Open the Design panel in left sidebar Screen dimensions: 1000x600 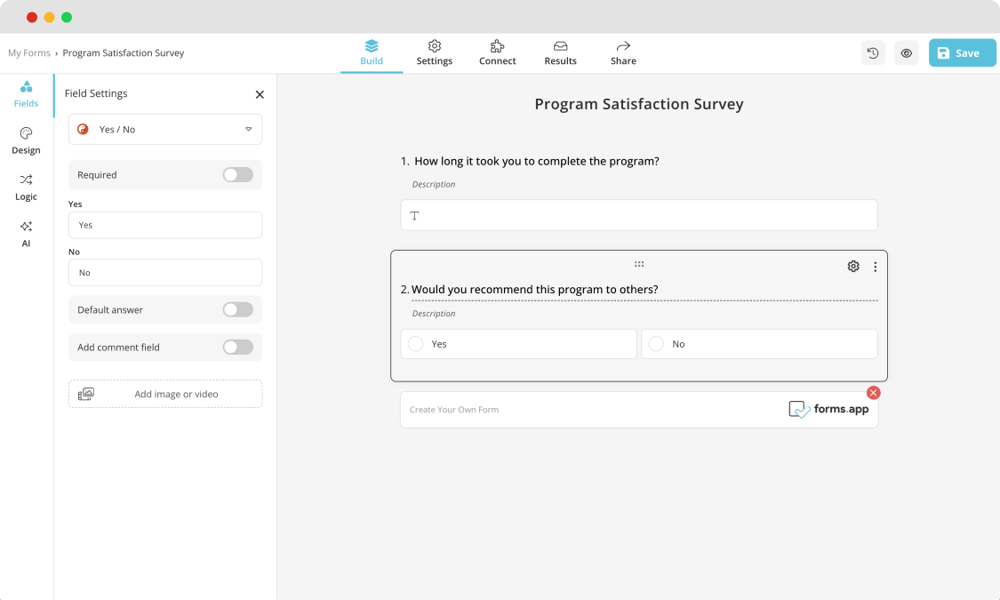[25, 140]
